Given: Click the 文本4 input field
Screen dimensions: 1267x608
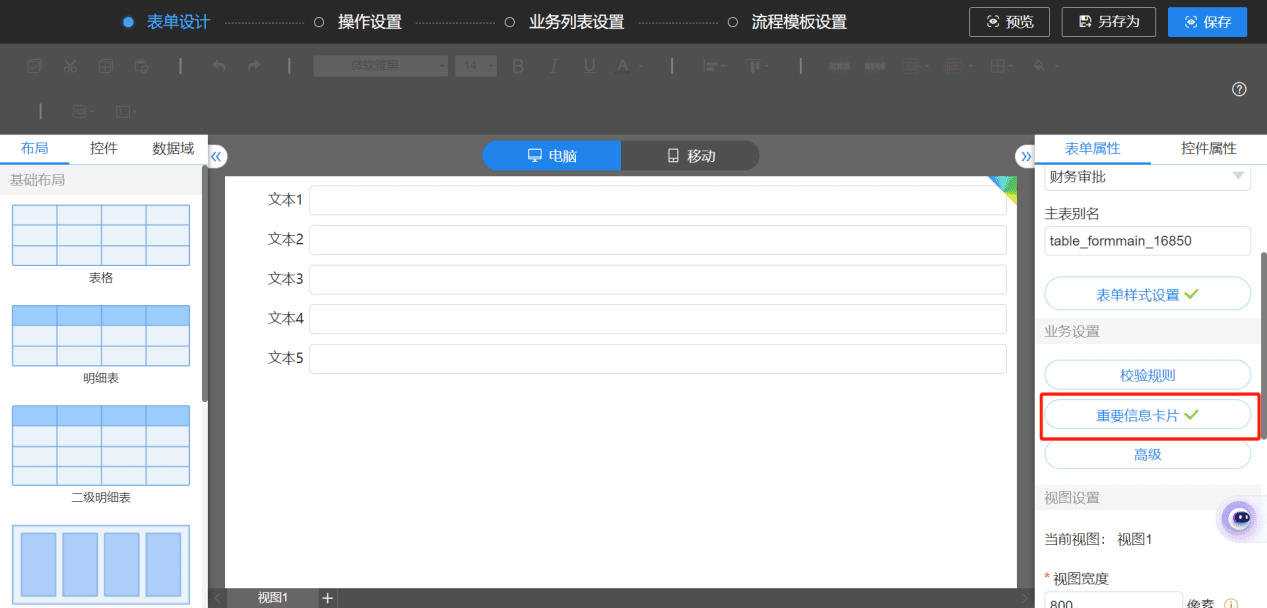Looking at the screenshot, I should point(658,319).
